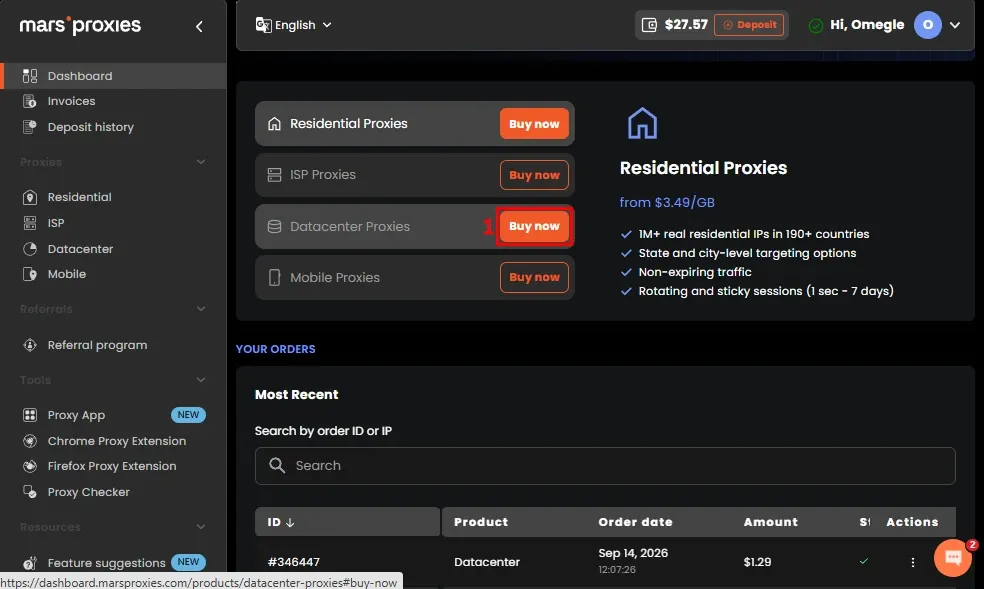The width and height of the screenshot is (984, 589).
Task: Buy now for Datacenter Proxies
Action: point(534,226)
